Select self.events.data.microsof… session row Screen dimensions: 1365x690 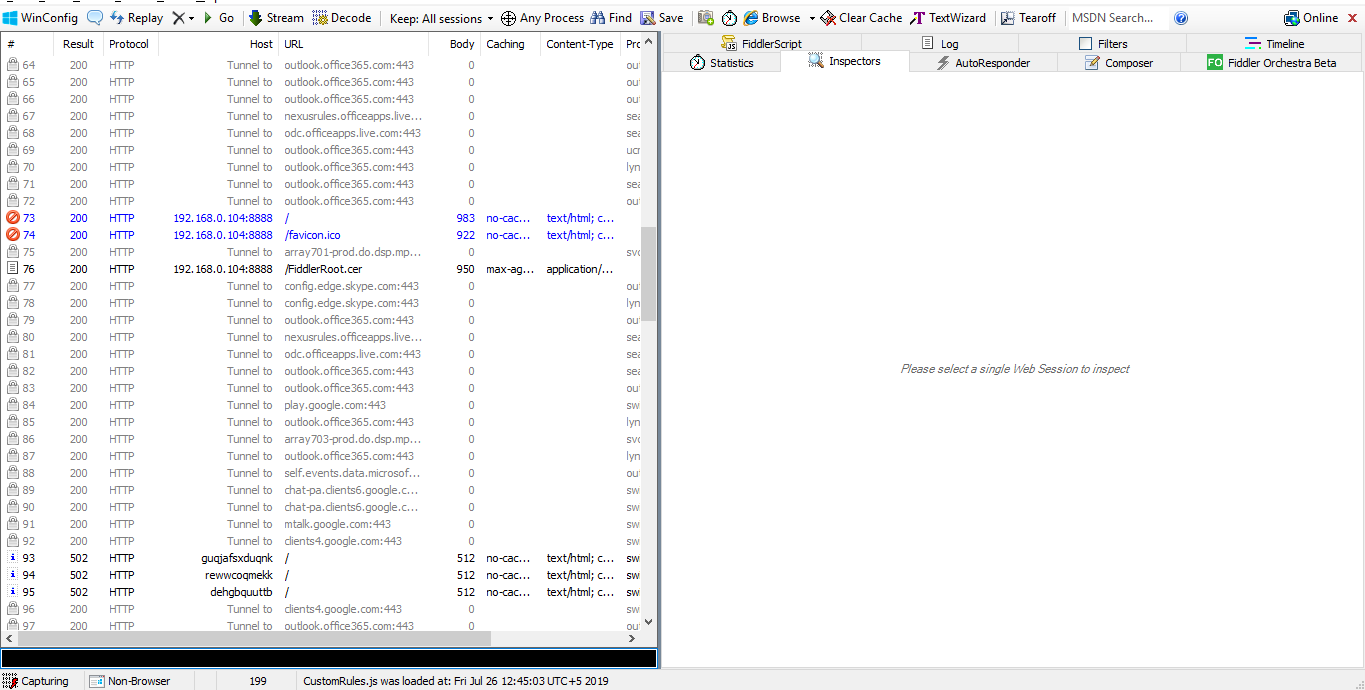320,473
